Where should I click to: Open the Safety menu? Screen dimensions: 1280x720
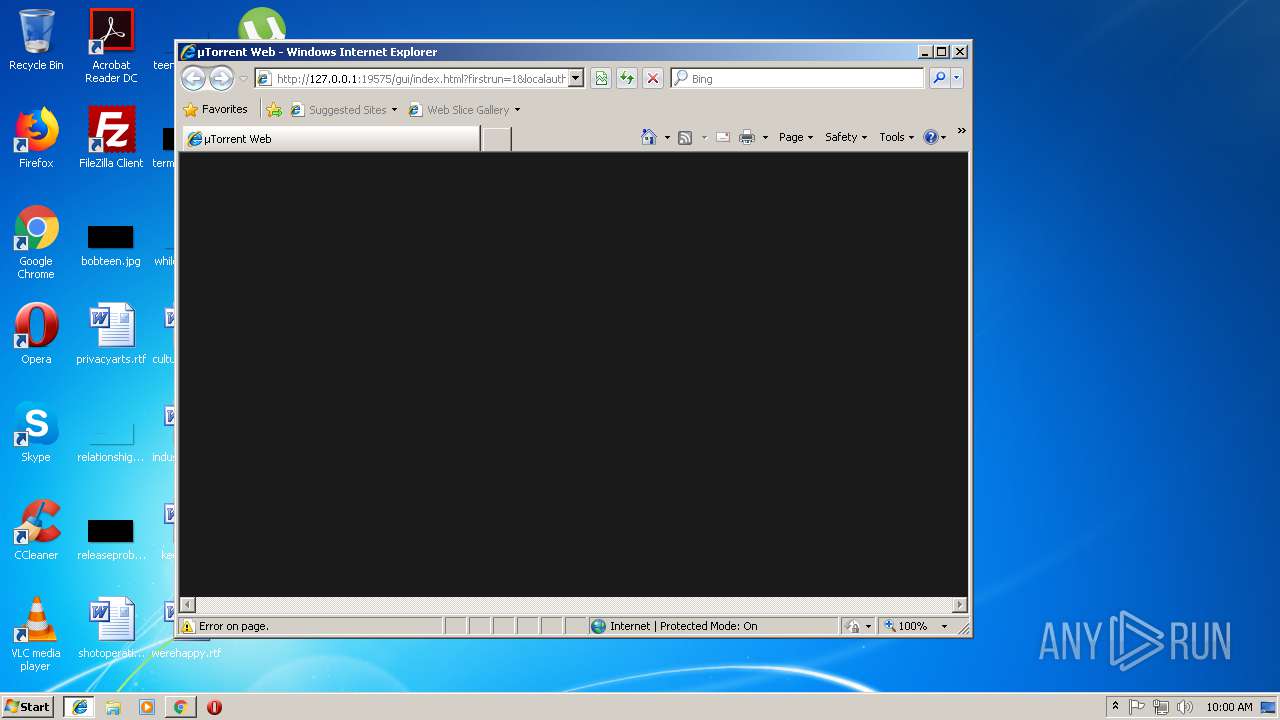pyautogui.click(x=846, y=137)
